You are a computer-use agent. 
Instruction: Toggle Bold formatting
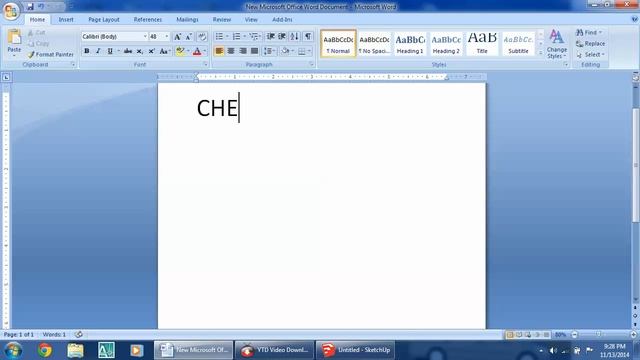point(87,51)
